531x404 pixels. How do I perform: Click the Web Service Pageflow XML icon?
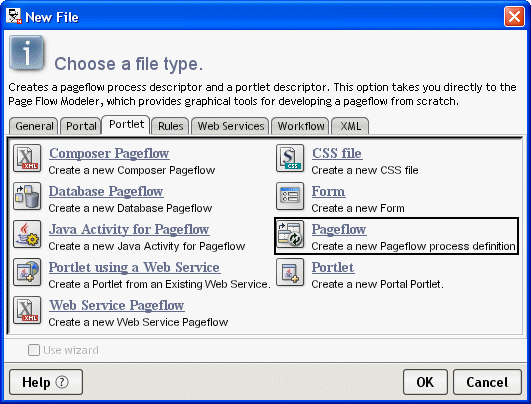click(x=27, y=310)
